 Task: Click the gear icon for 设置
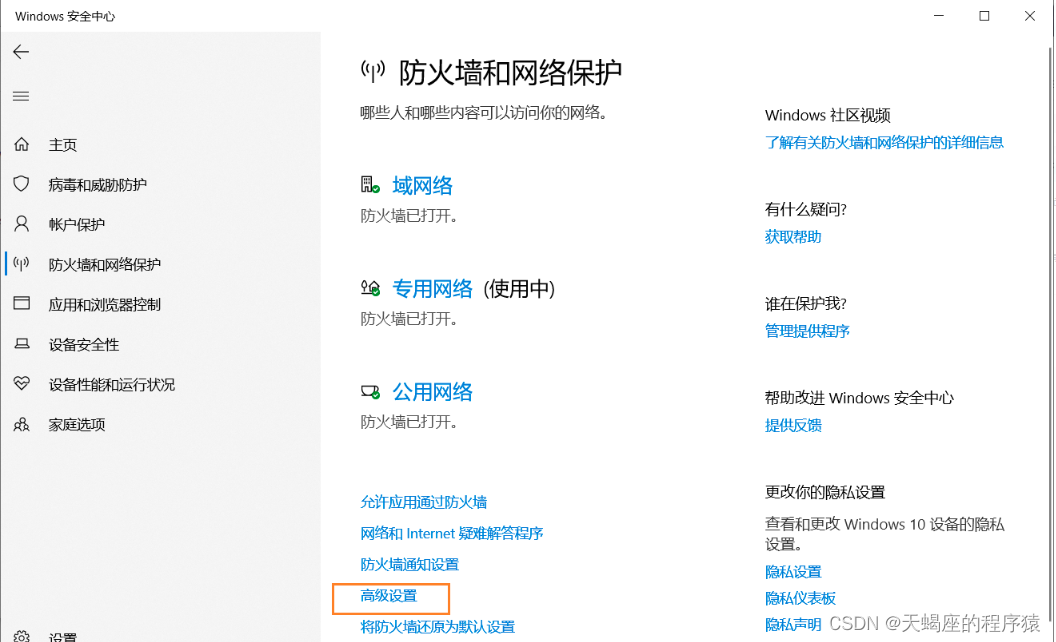[22, 637]
